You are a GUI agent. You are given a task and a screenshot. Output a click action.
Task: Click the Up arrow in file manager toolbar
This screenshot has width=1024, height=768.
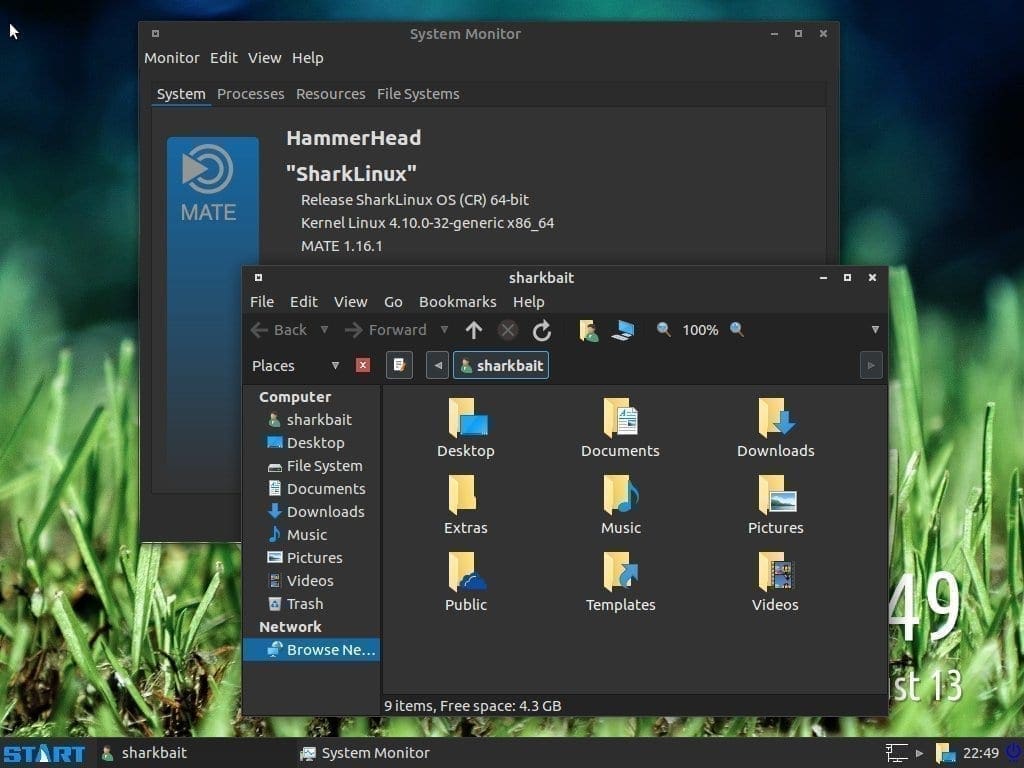(x=474, y=330)
